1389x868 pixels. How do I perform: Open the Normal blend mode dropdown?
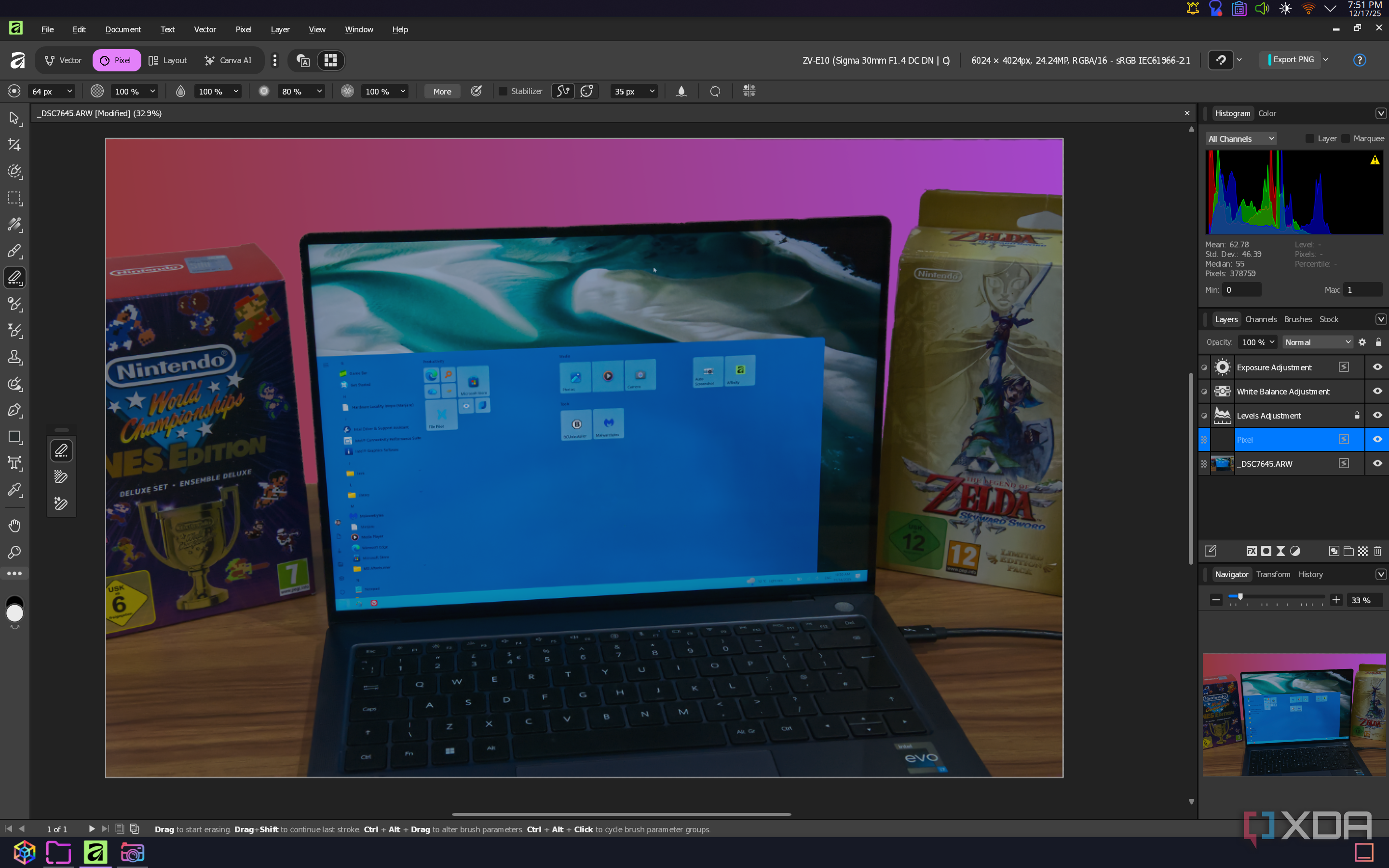pos(1317,342)
